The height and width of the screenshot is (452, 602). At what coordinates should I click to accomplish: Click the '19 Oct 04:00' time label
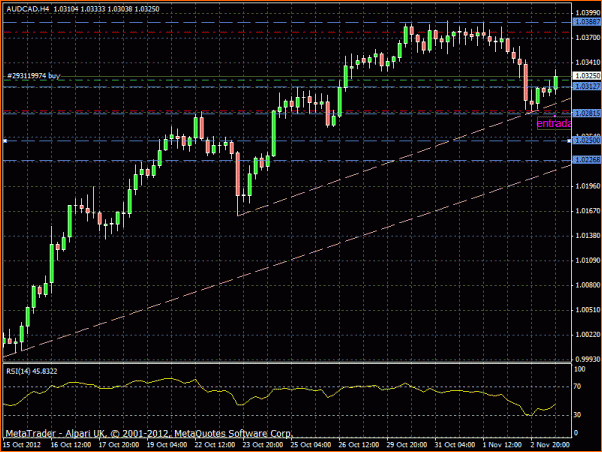click(x=167, y=445)
